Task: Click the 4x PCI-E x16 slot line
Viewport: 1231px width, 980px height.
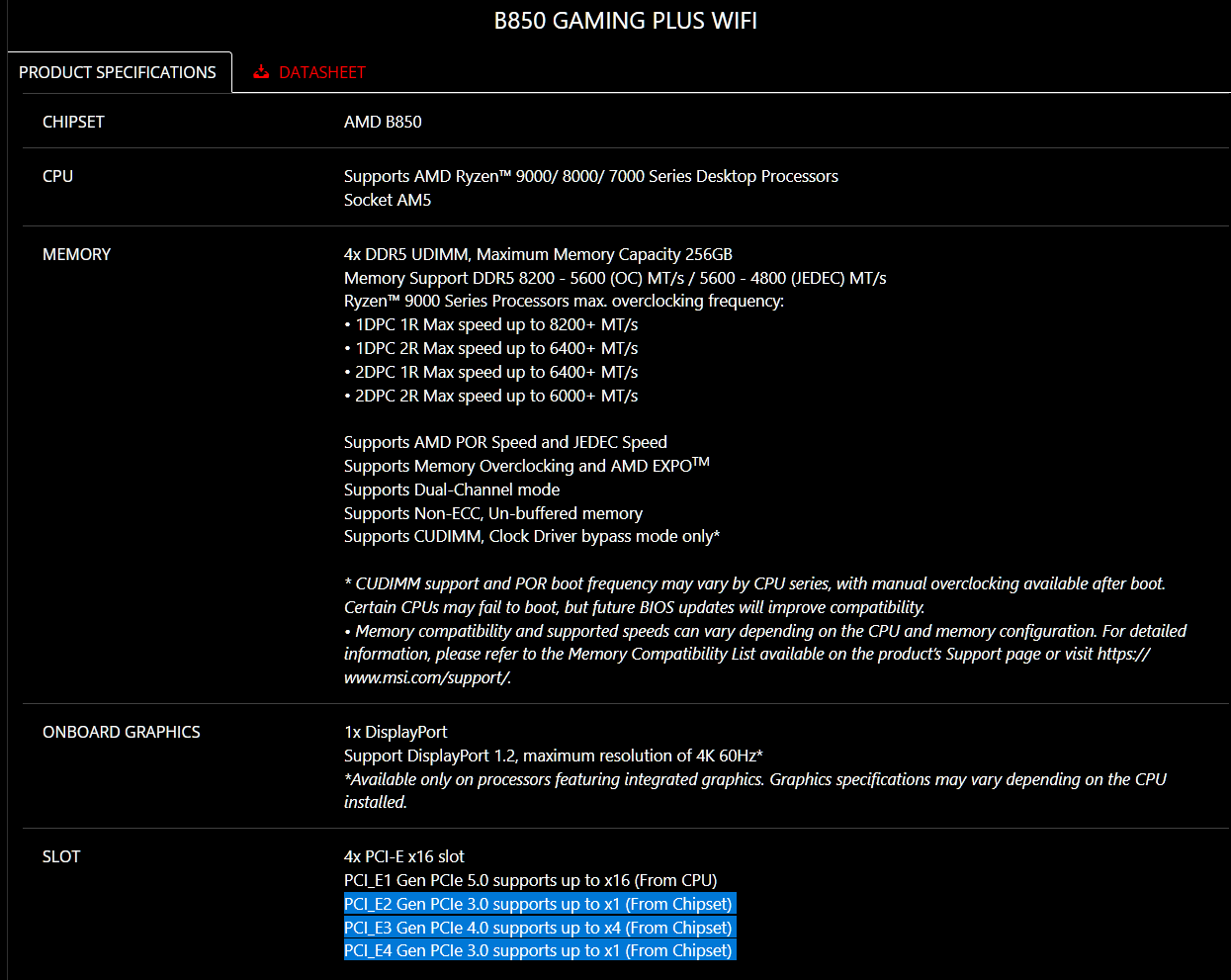Action: (404, 856)
